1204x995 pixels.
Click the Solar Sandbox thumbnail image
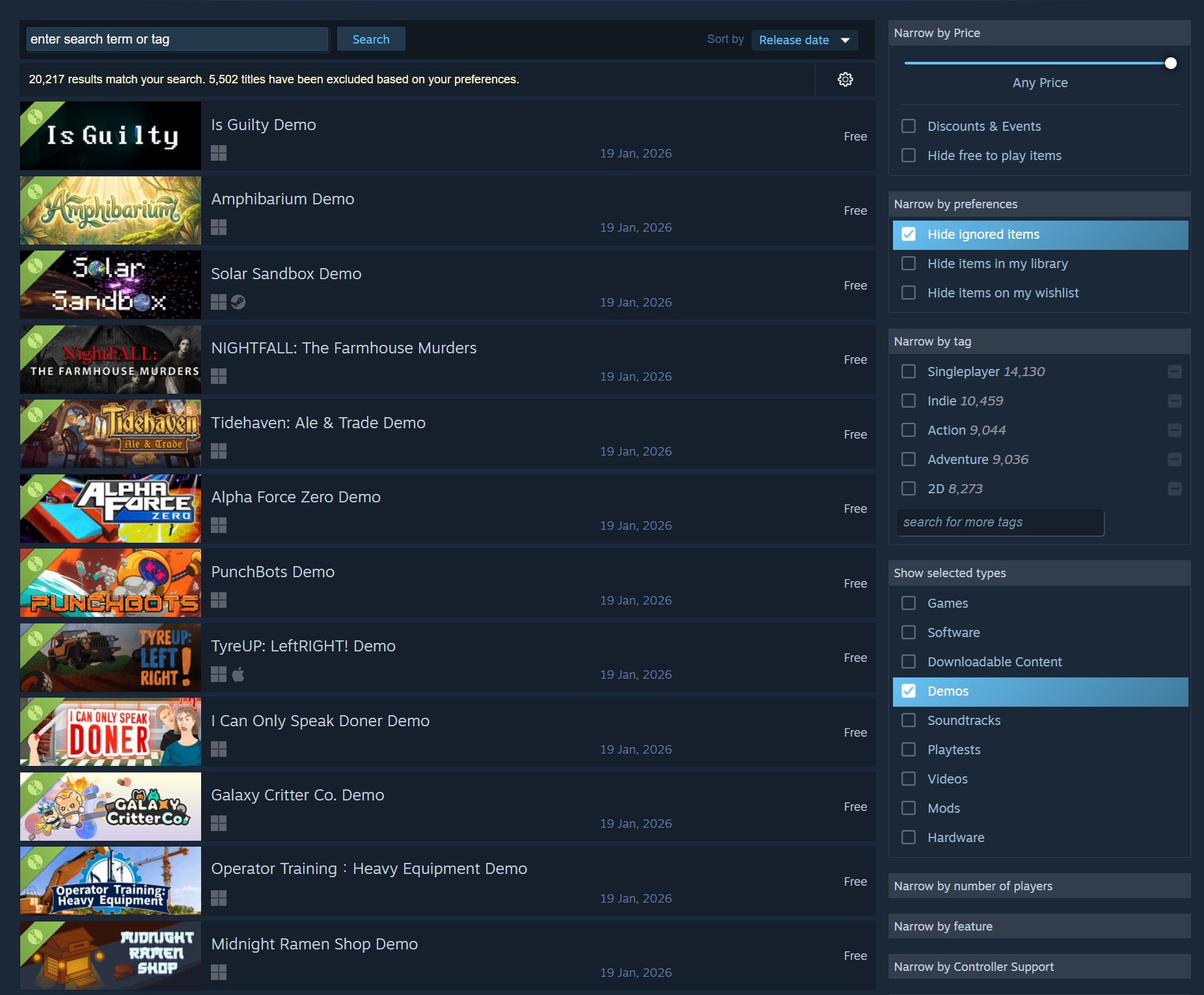pyautogui.click(x=111, y=284)
